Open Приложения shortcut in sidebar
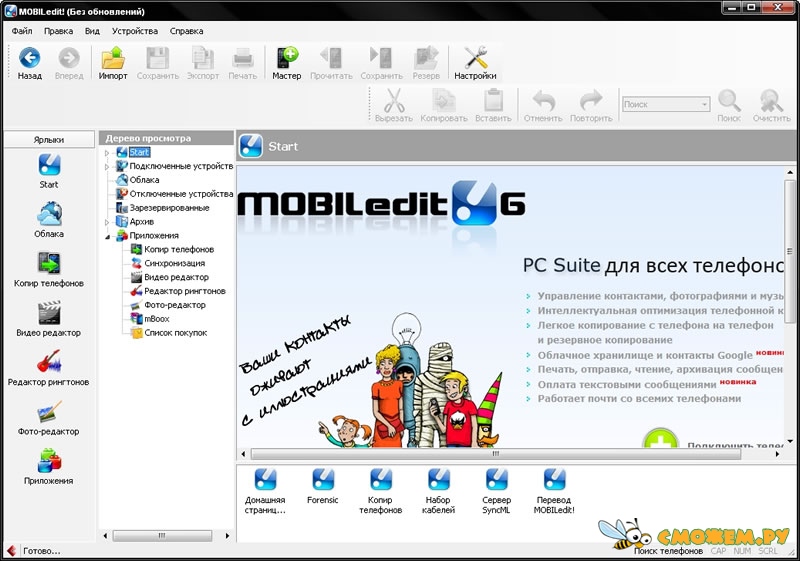The width and height of the screenshot is (800, 561). (x=49, y=461)
